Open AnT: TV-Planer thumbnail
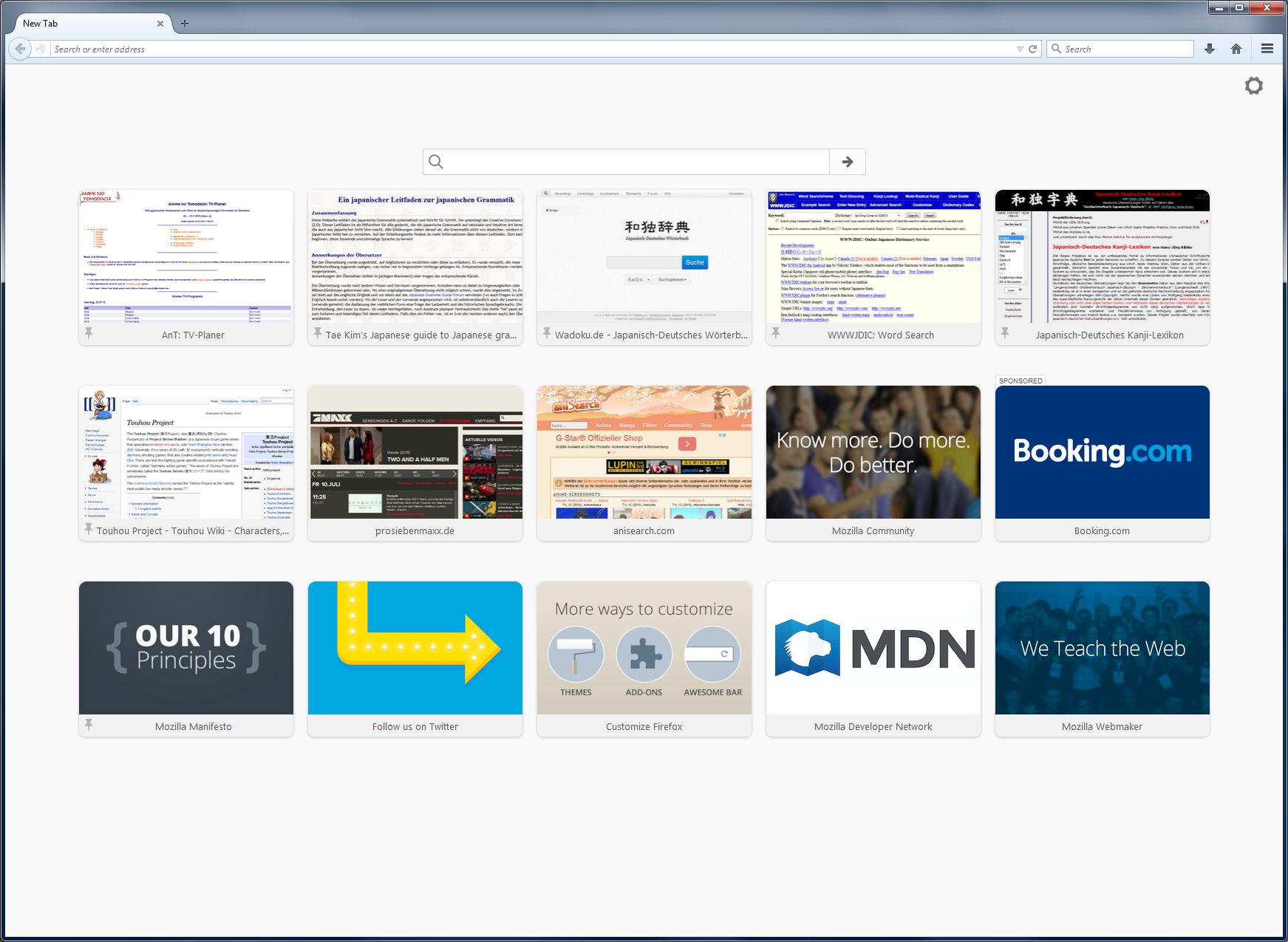The height and width of the screenshot is (942, 1288). tap(186, 256)
